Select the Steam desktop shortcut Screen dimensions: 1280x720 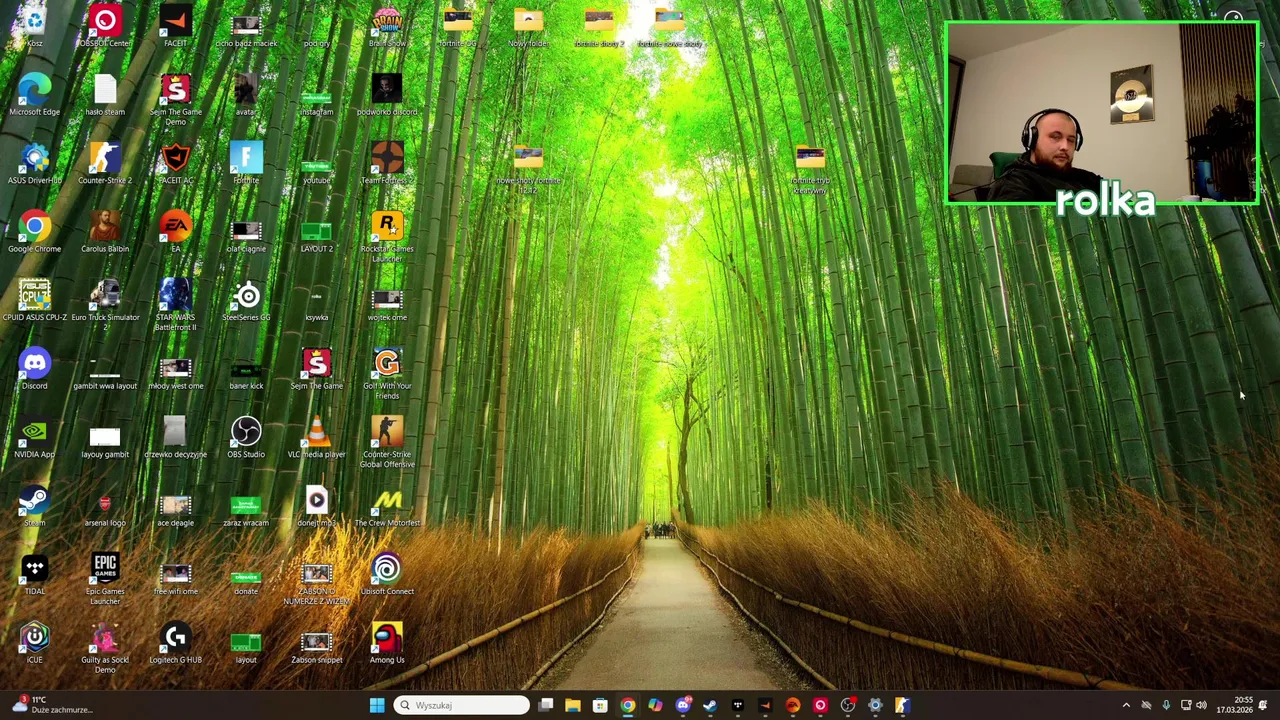34,506
